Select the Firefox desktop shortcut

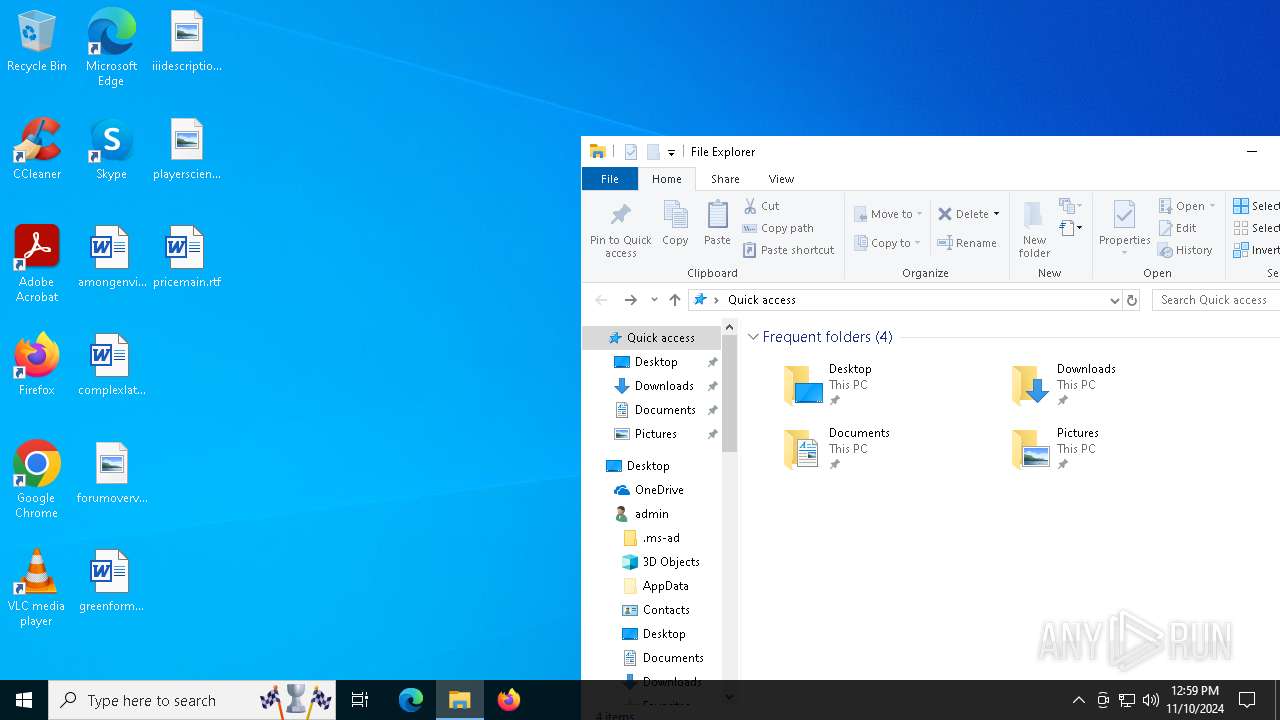pyautogui.click(x=37, y=366)
